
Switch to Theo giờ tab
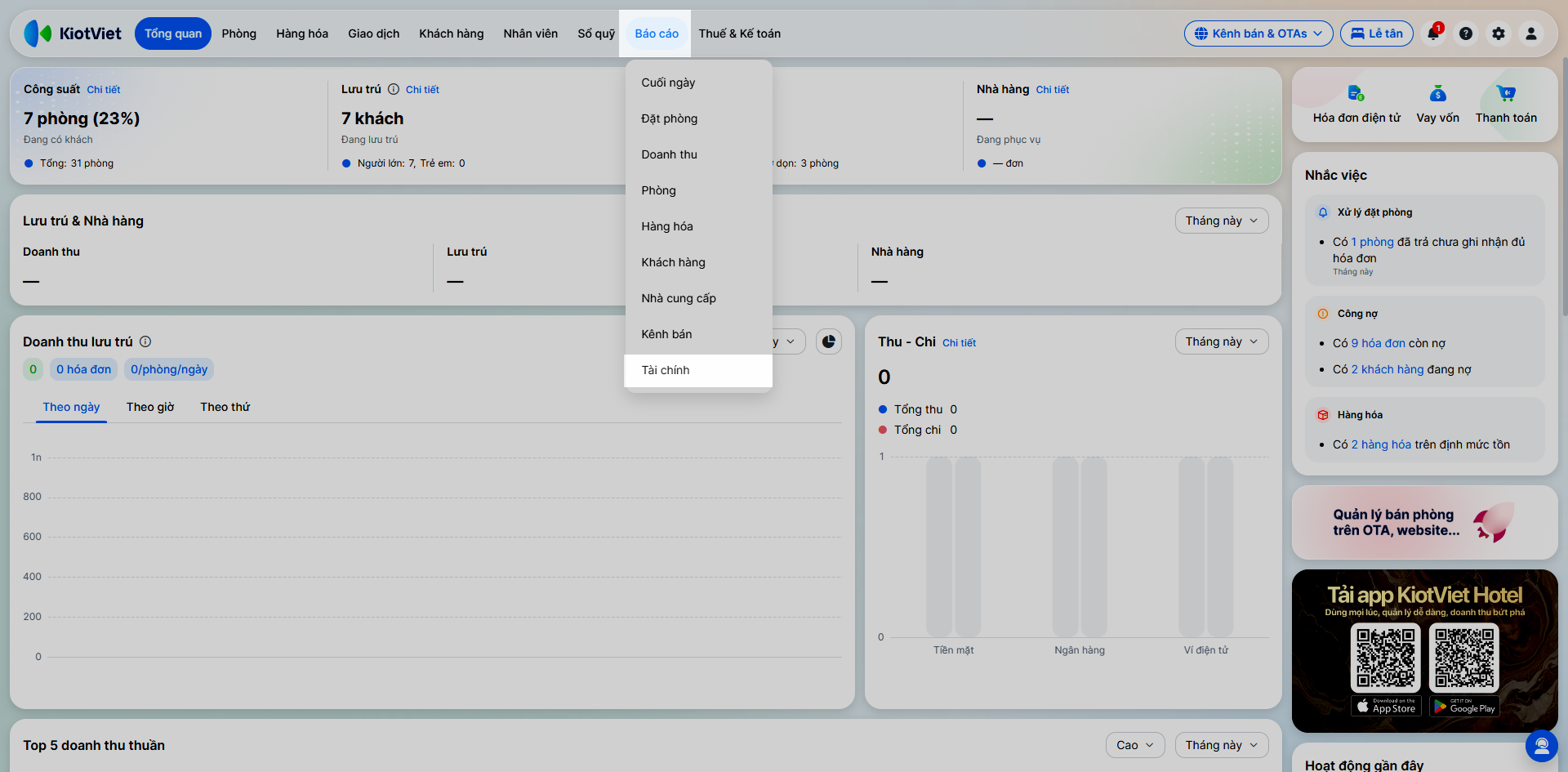click(x=150, y=407)
